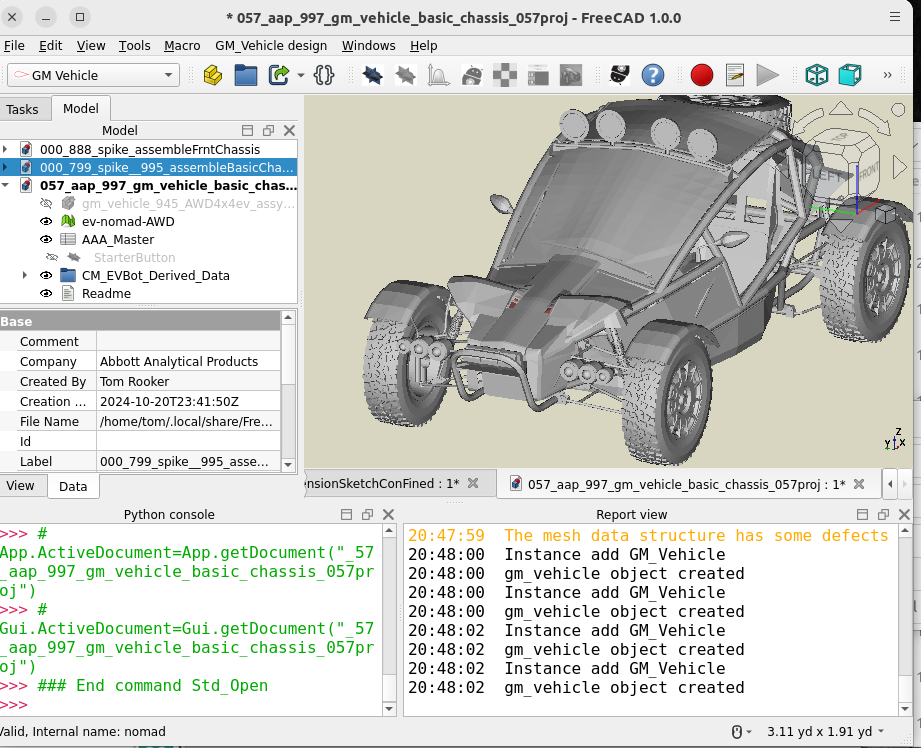Click the curly braces varset icon
This screenshot has width=921, height=748.
click(323, 75)
